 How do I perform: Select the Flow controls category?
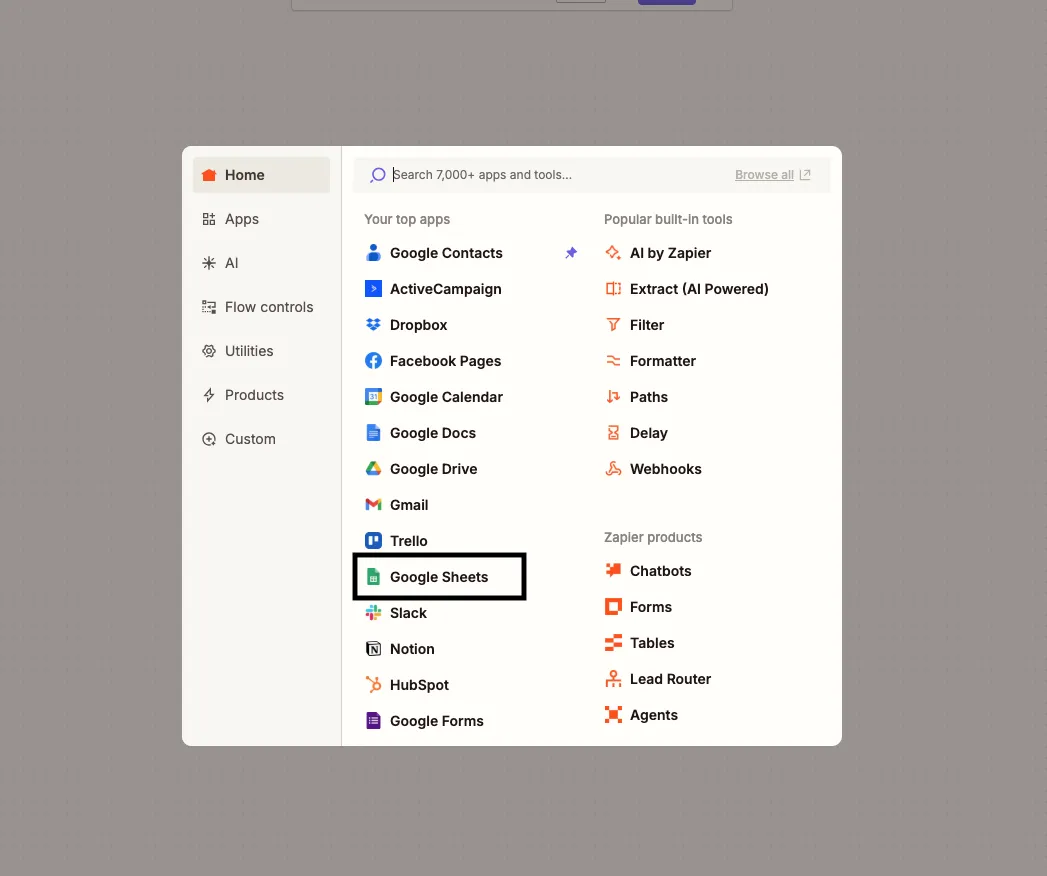pyautogui.click(x=261, y=307)
